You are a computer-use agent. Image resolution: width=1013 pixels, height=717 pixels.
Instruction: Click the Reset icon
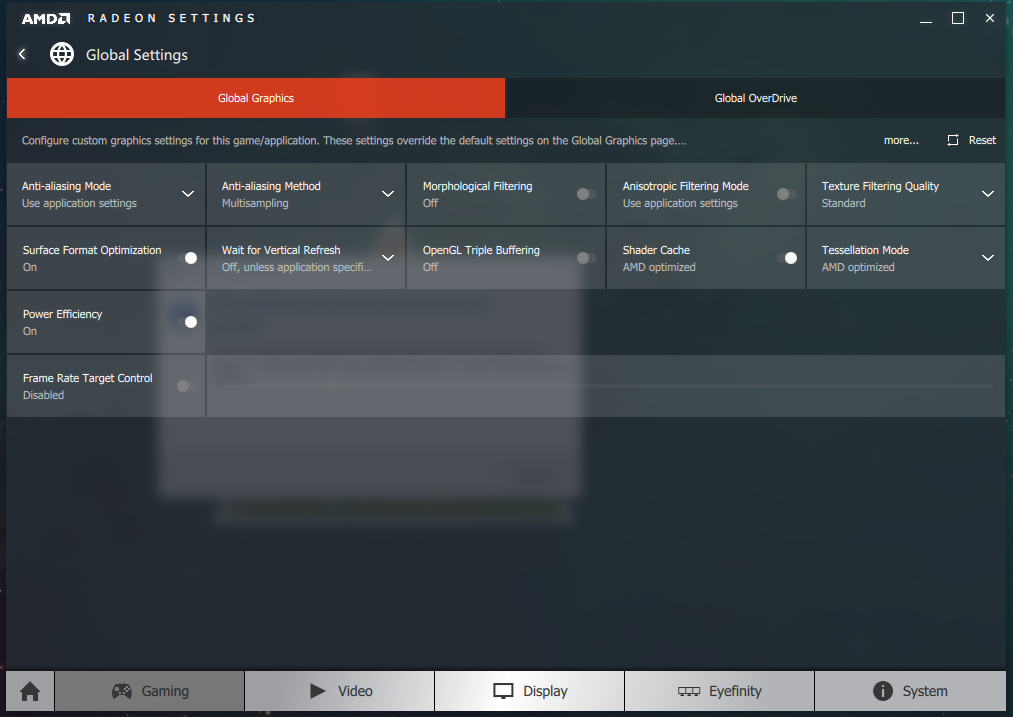click(953, 140)
